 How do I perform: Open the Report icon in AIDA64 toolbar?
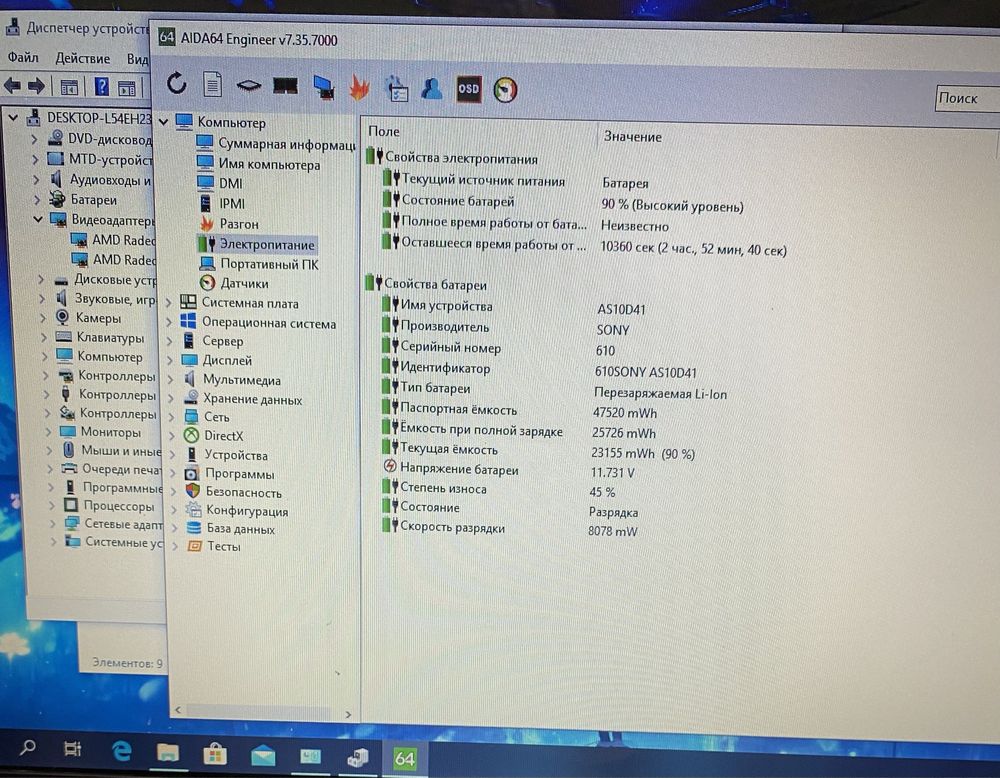pyautogui.click(x=212, y=84)
